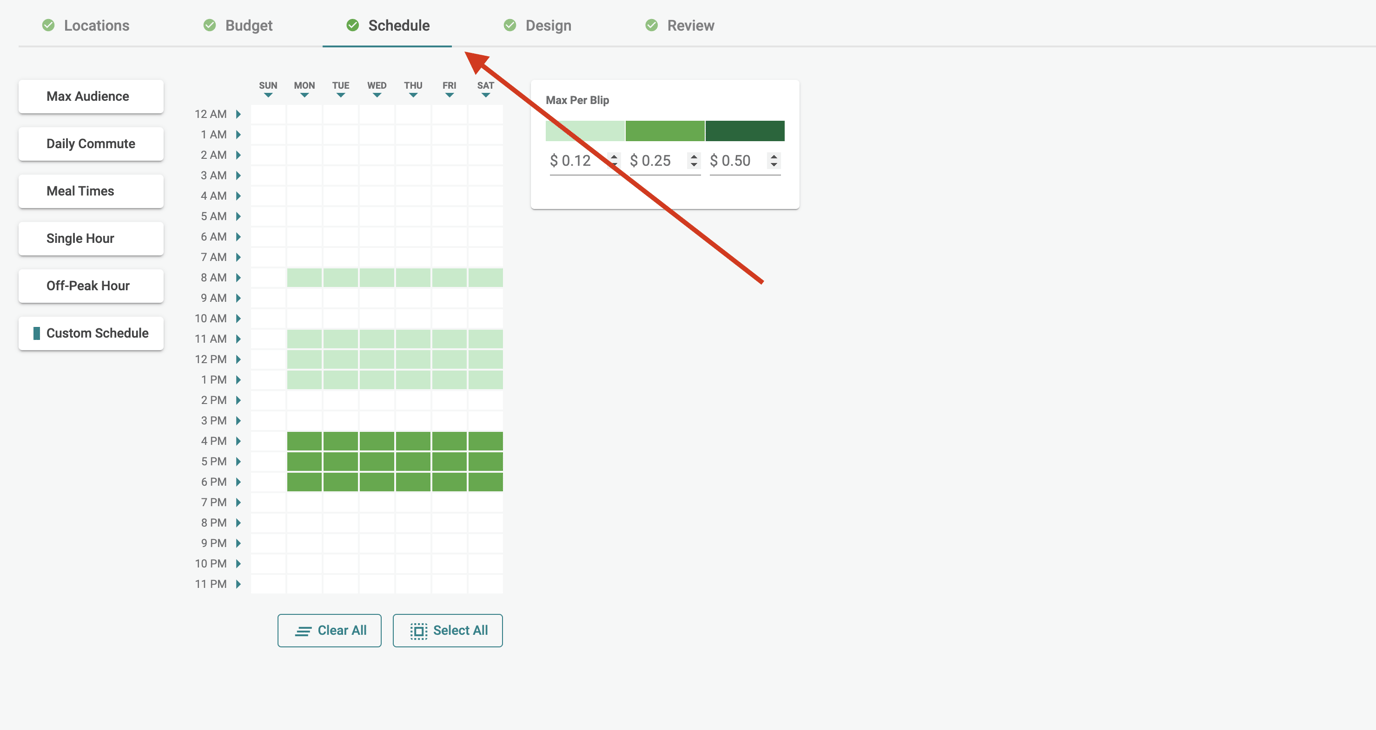This screenshot has height=730, width=1376.
Task: Click the Select All grid icon
Action: coord(418,630)
